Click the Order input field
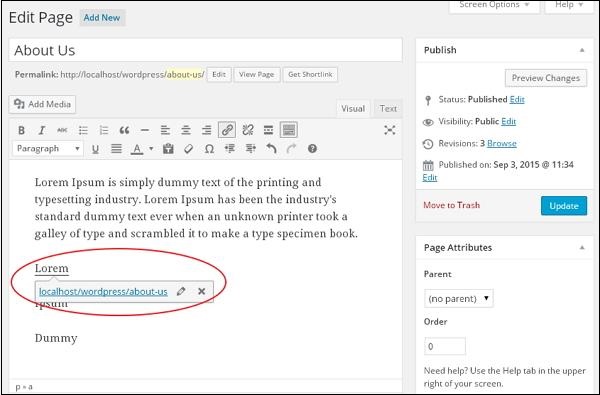This screenshot has width=600, height=395. pyautogui.click(x=445, y=346)
